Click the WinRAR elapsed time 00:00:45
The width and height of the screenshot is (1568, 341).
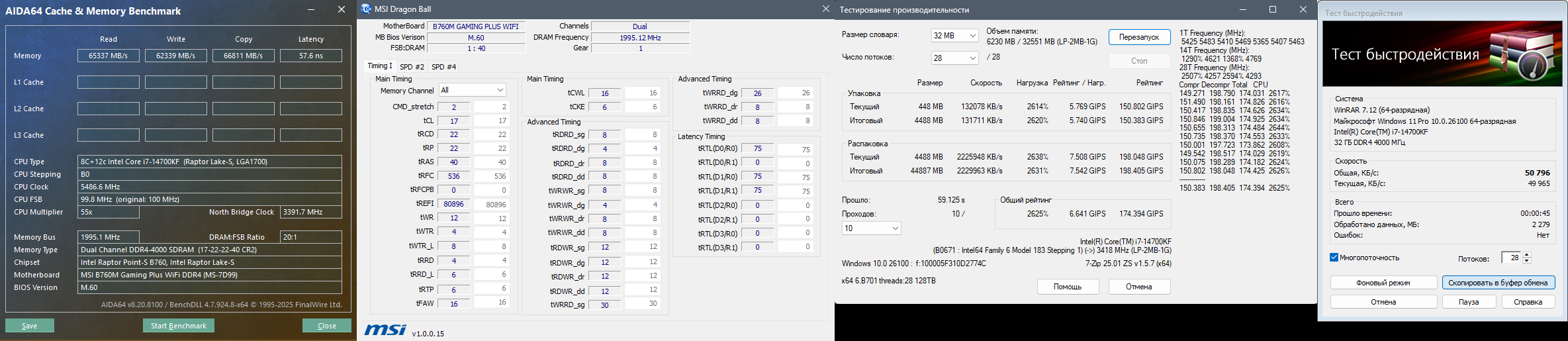click(1535, 214)
